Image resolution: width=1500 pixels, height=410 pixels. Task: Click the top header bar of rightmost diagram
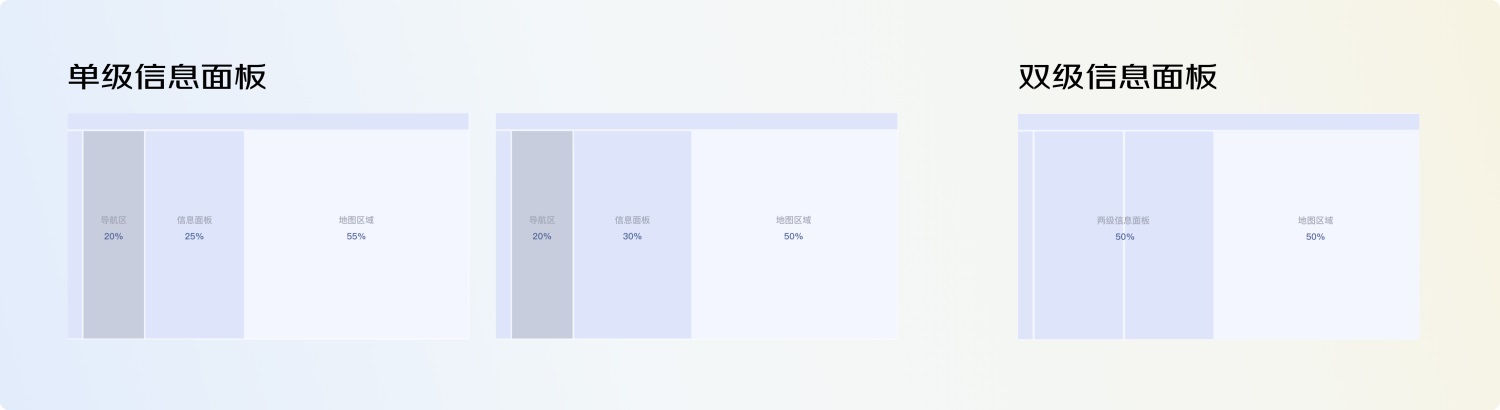click(1218, 122)
